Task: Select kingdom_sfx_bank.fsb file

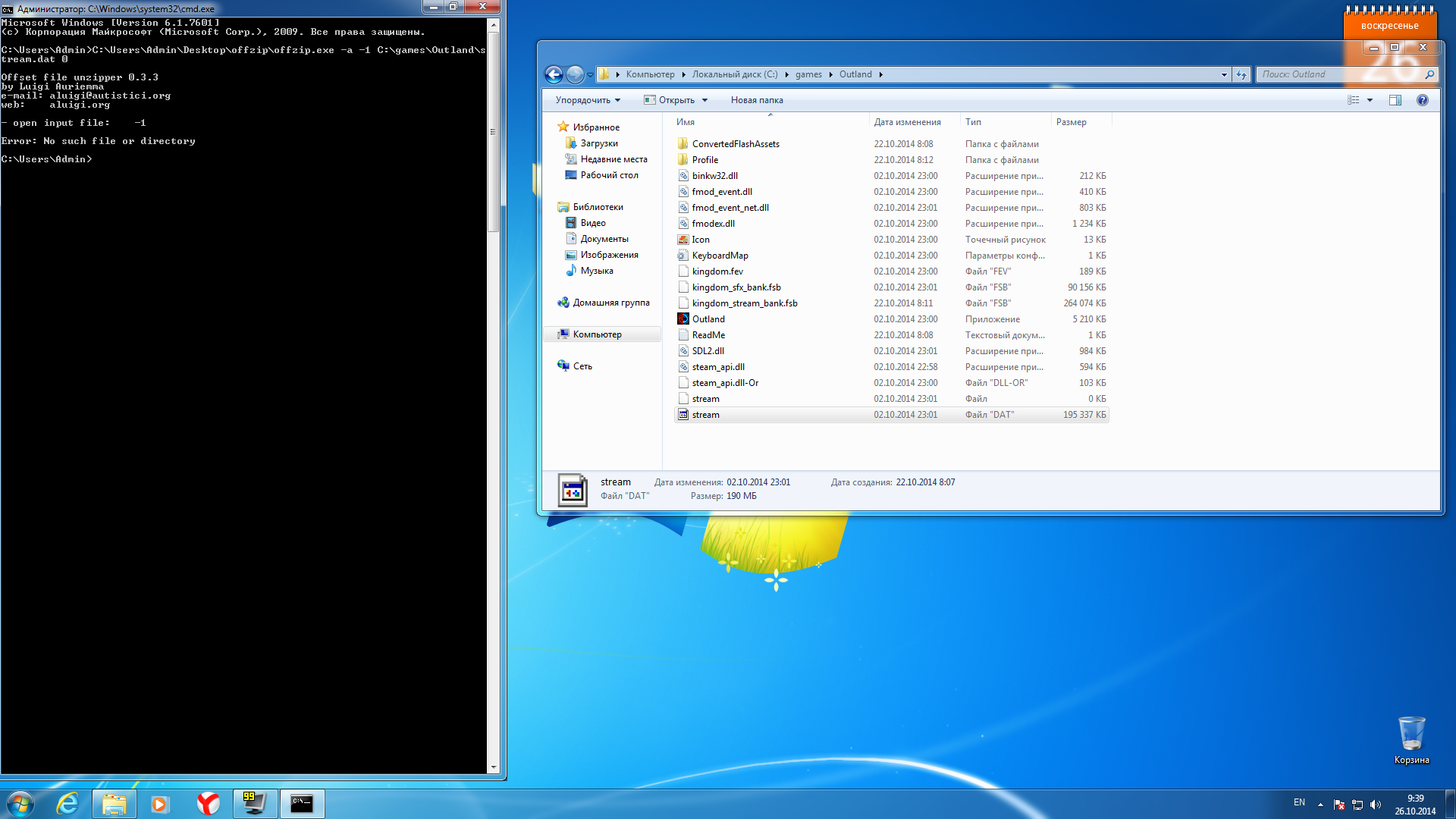Action: click(736, 287)
